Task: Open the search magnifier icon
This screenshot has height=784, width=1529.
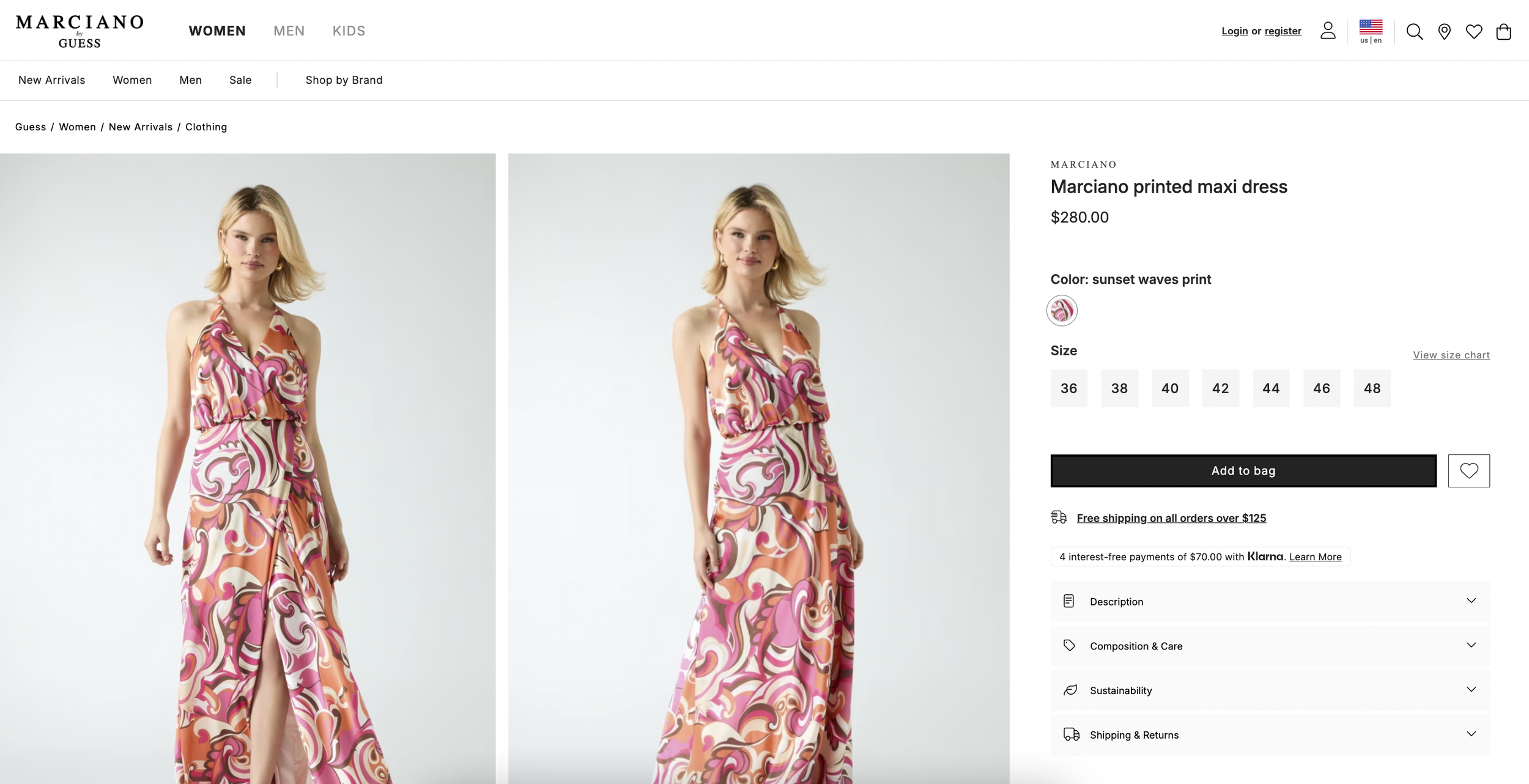Action: point(1414,31)
